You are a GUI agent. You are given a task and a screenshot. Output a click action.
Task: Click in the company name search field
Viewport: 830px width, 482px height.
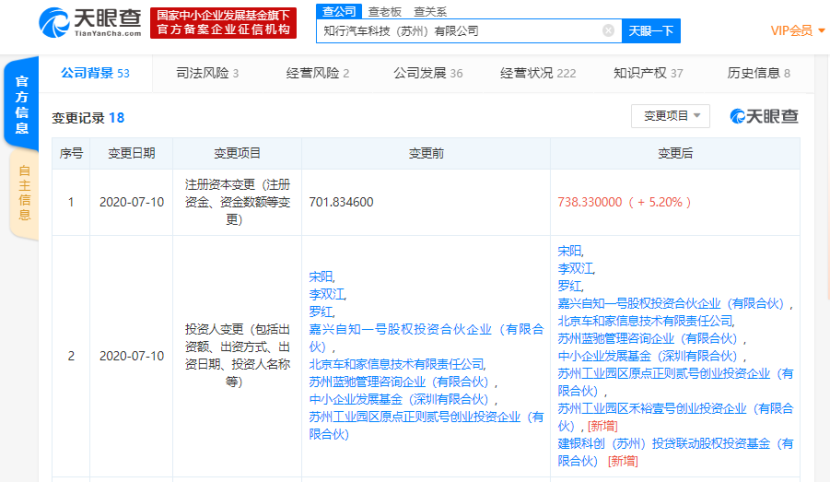[x=460, y=31]
